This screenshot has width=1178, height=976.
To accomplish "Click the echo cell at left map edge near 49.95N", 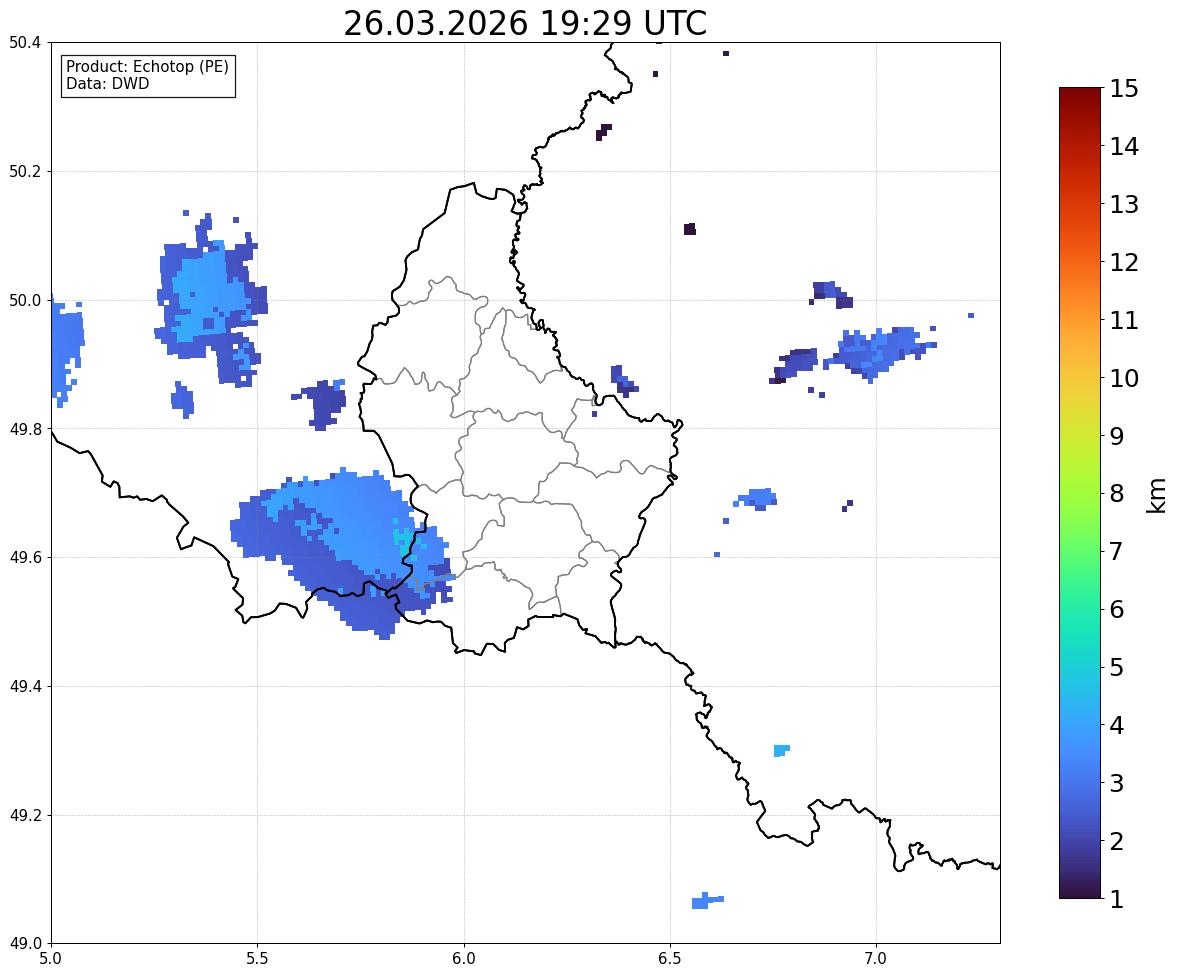I will (x=66, y=352).
